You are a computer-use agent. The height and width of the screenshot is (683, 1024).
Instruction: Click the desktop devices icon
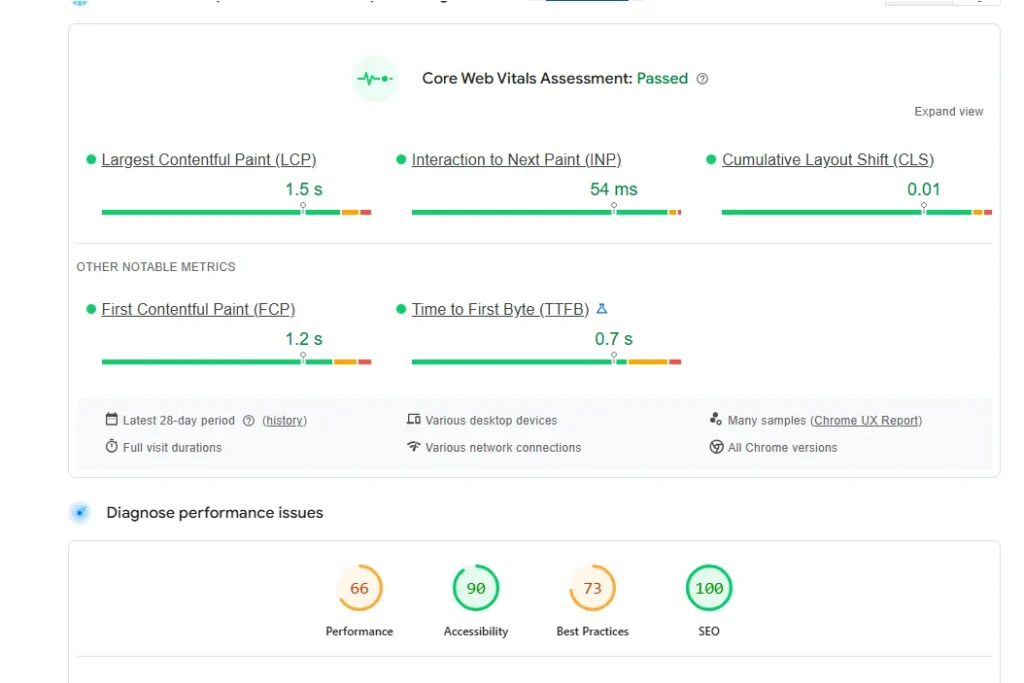(x=413, y=420)
